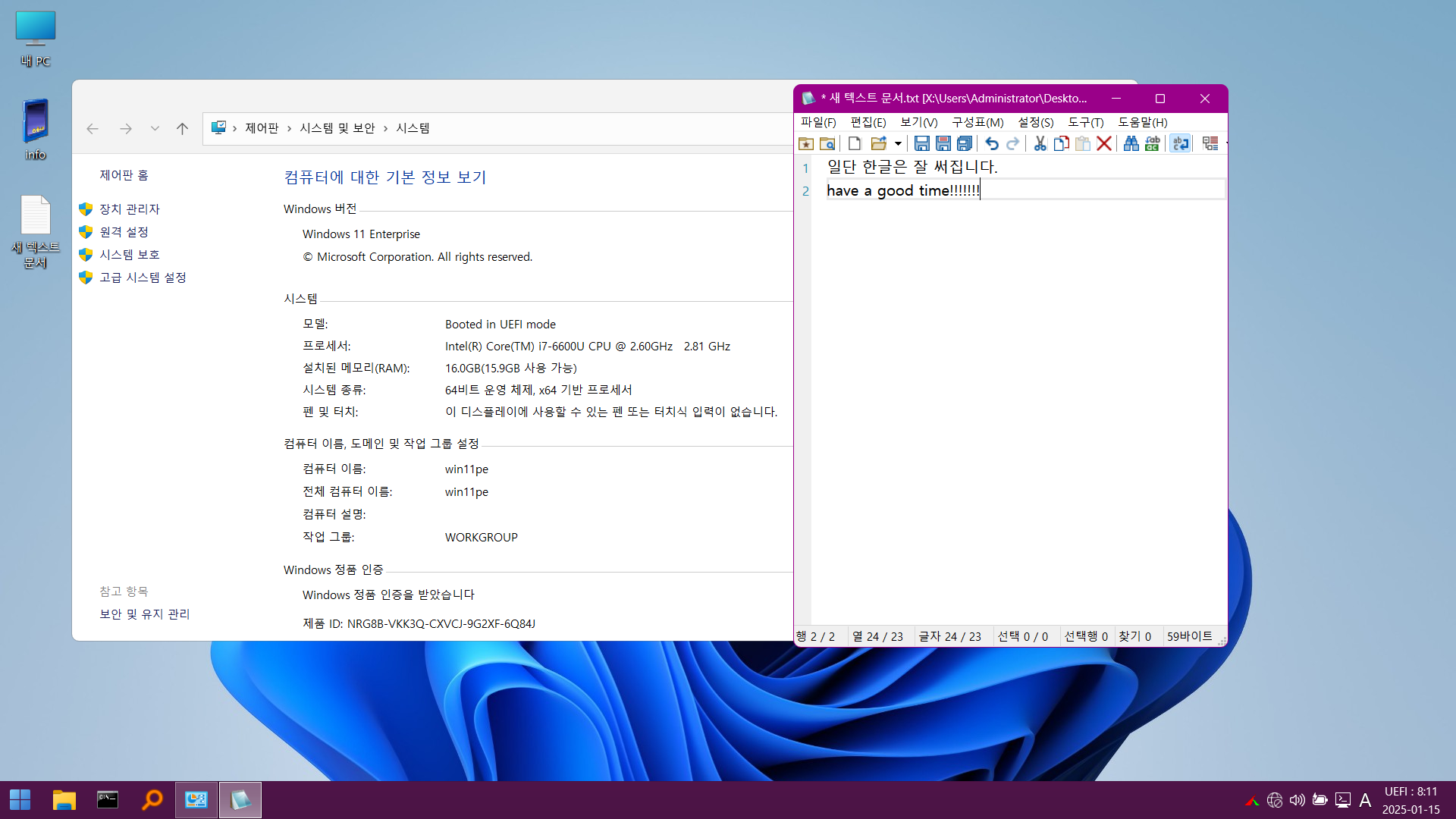Delete selection with the red X icon
Screen dimensions: 1456x819
click(x=1104, y=143)
